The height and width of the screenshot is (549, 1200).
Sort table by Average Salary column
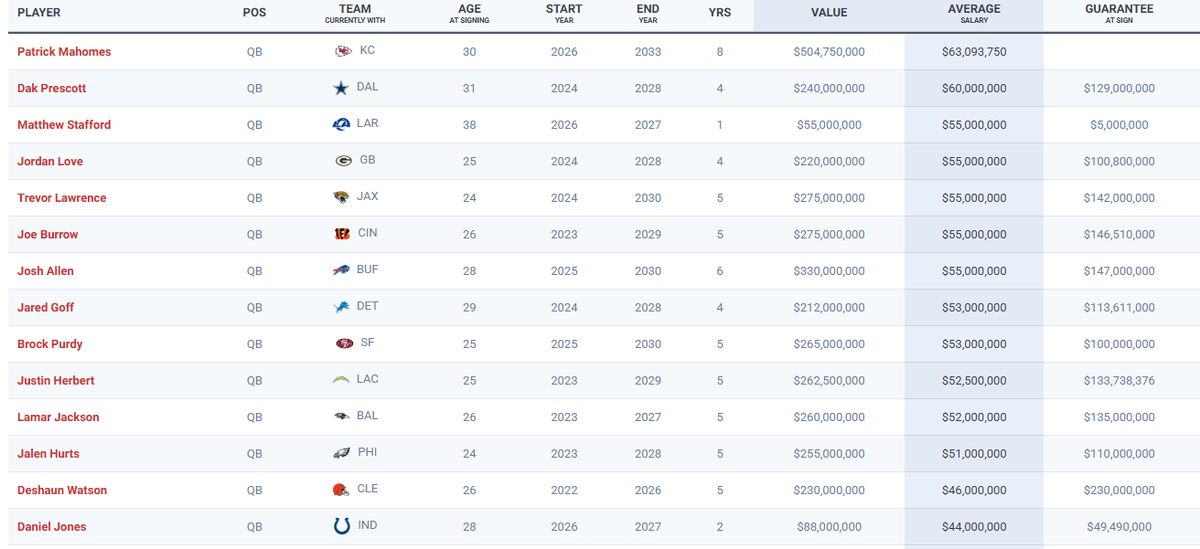(x=974, y=13)
